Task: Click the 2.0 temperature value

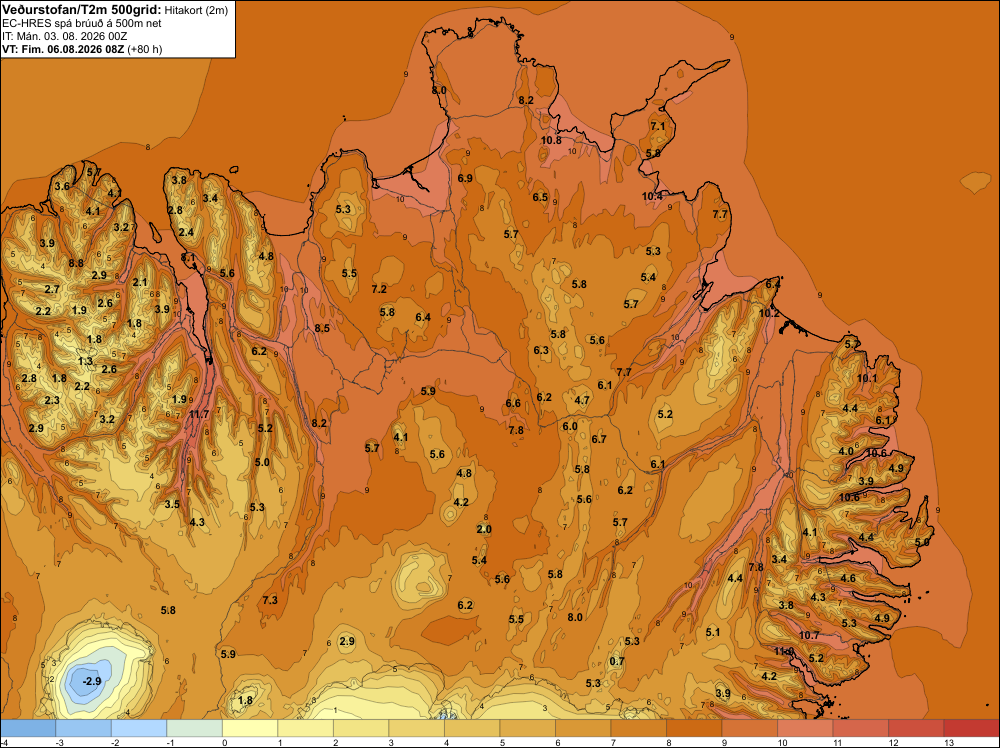Action: point(484,529)
